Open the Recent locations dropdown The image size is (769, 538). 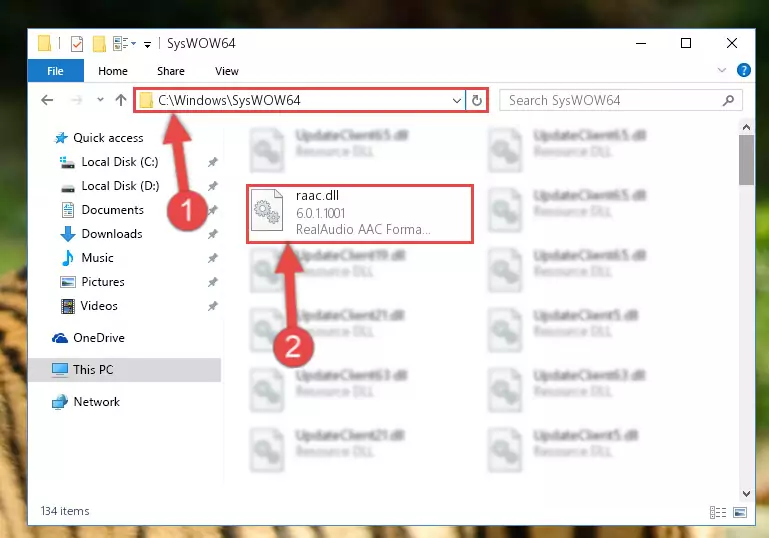(x=100, y=100)
